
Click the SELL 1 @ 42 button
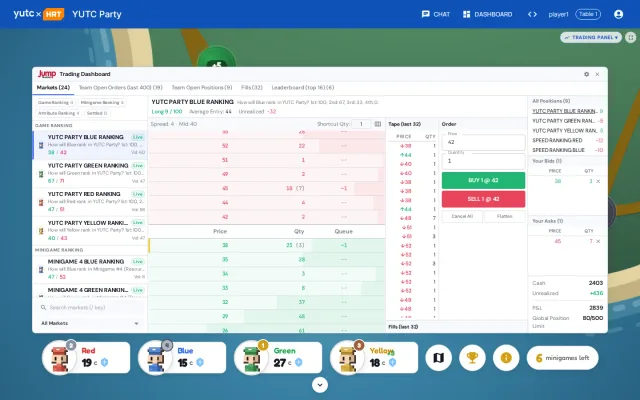point(483,199)
